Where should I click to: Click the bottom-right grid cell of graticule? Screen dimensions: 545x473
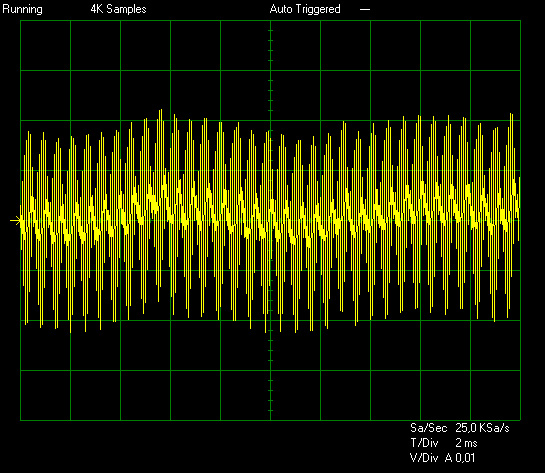point(495,395)
